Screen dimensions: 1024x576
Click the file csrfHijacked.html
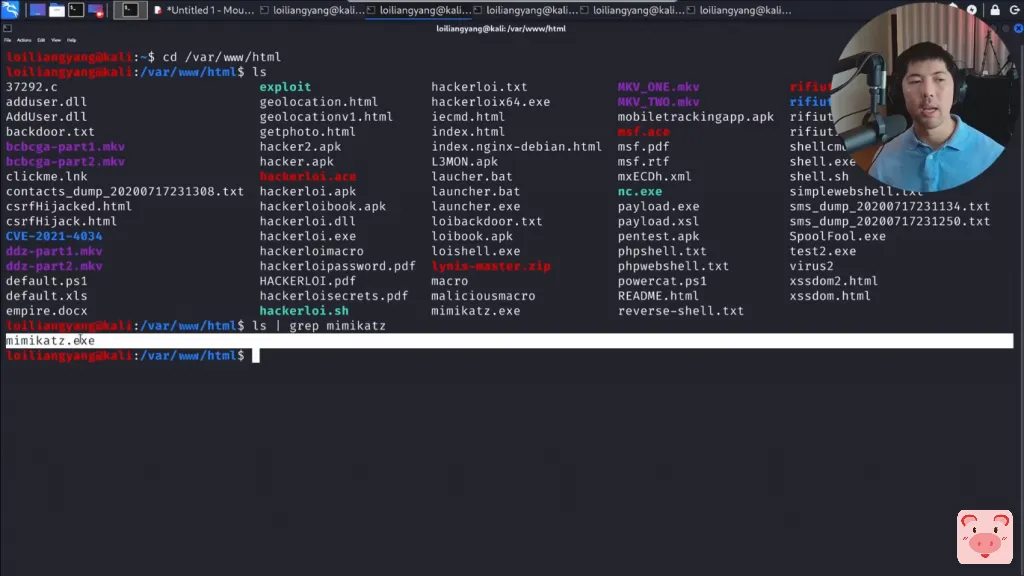pyautogui.click(x=69, y=206)
